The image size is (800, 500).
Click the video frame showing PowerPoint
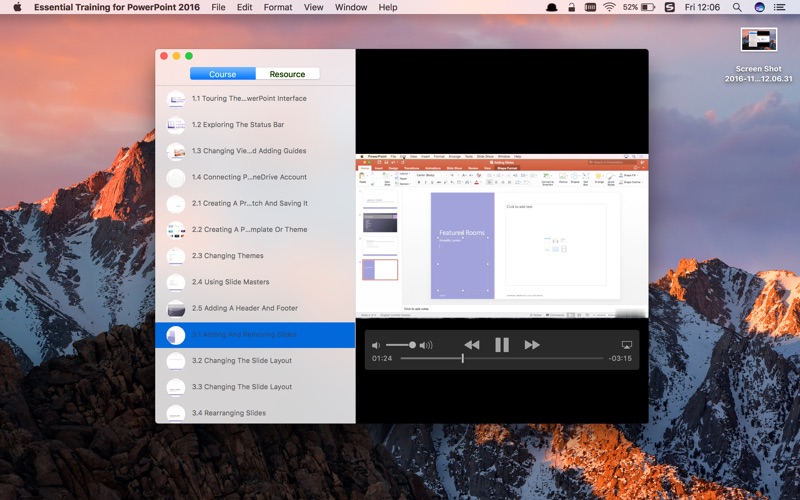[x=502, y=236]
